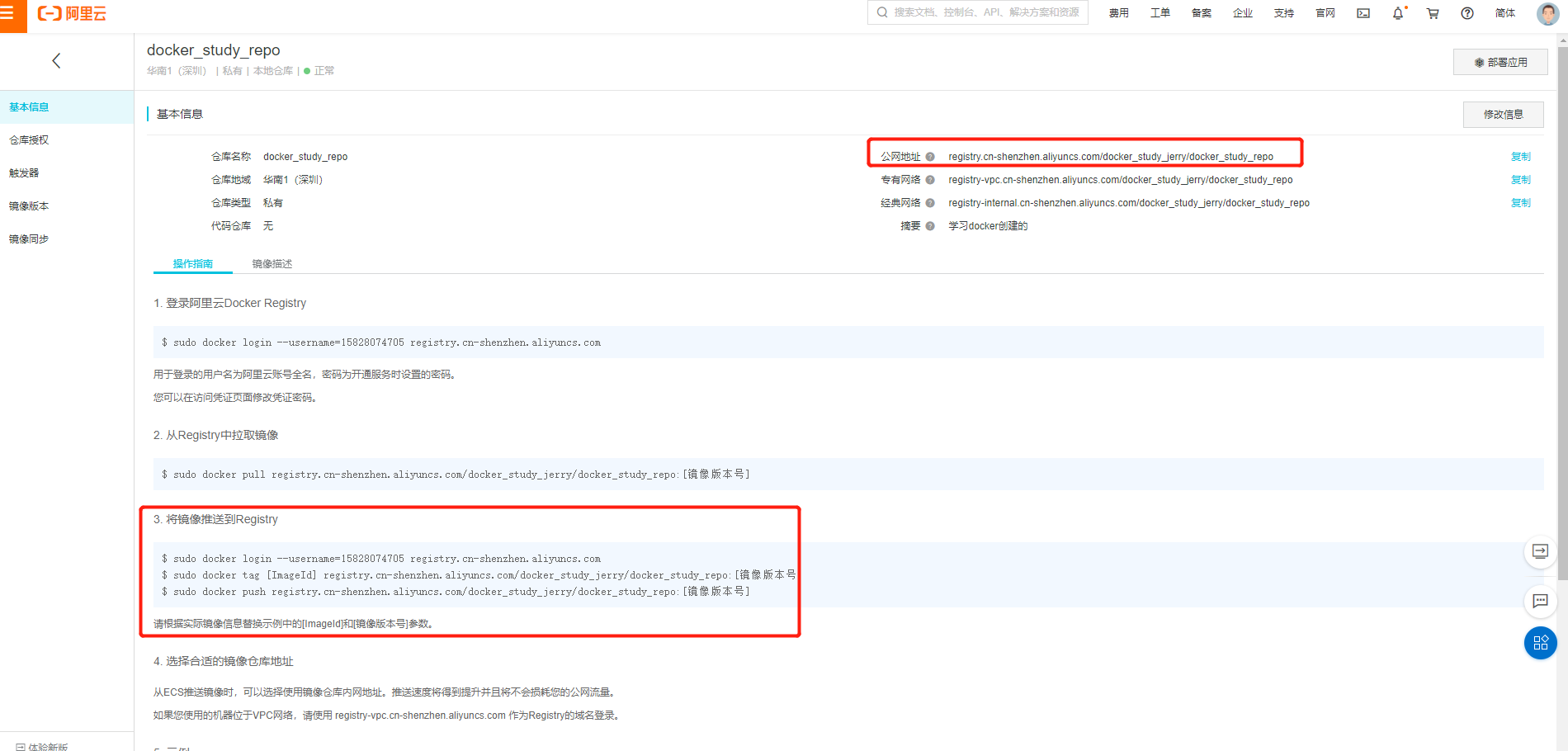Click the 部署应用 button

(1500, 62)
